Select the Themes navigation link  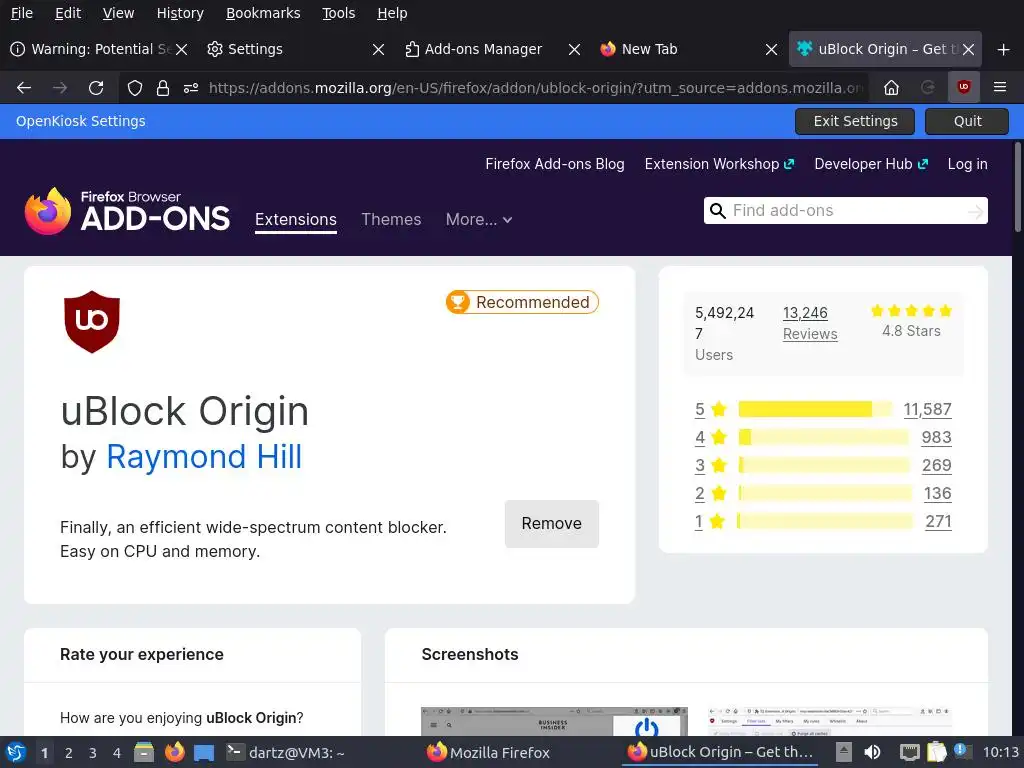coord(391,219)
